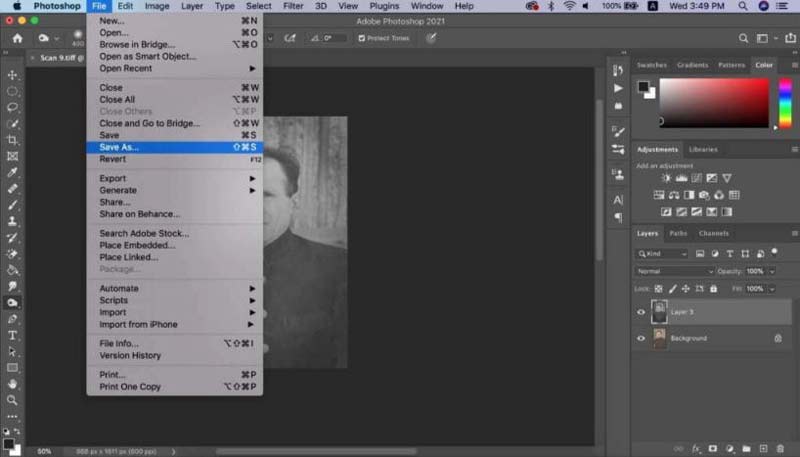Viewport: 800px width, 457px height.
Task: Click the Home icon in options bar
Action: click(17, 38)
